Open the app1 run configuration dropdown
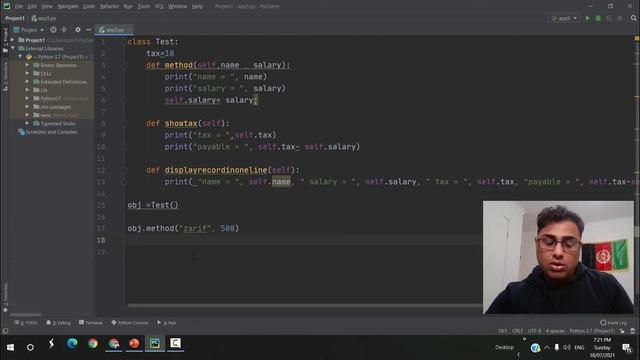The height and width of the screenshot is (360, 640). coord(564,18)
